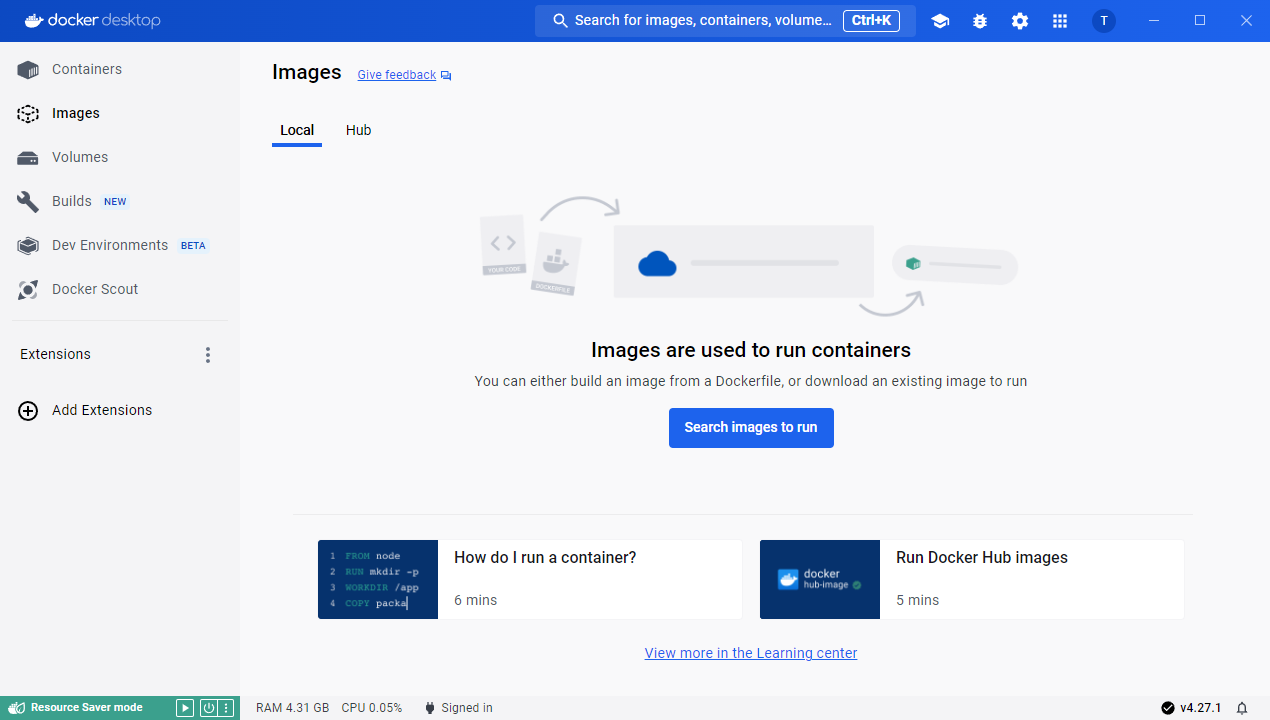Click Add Extensions label
This screenshot has height=720, width=1270.
click(102, 411)
